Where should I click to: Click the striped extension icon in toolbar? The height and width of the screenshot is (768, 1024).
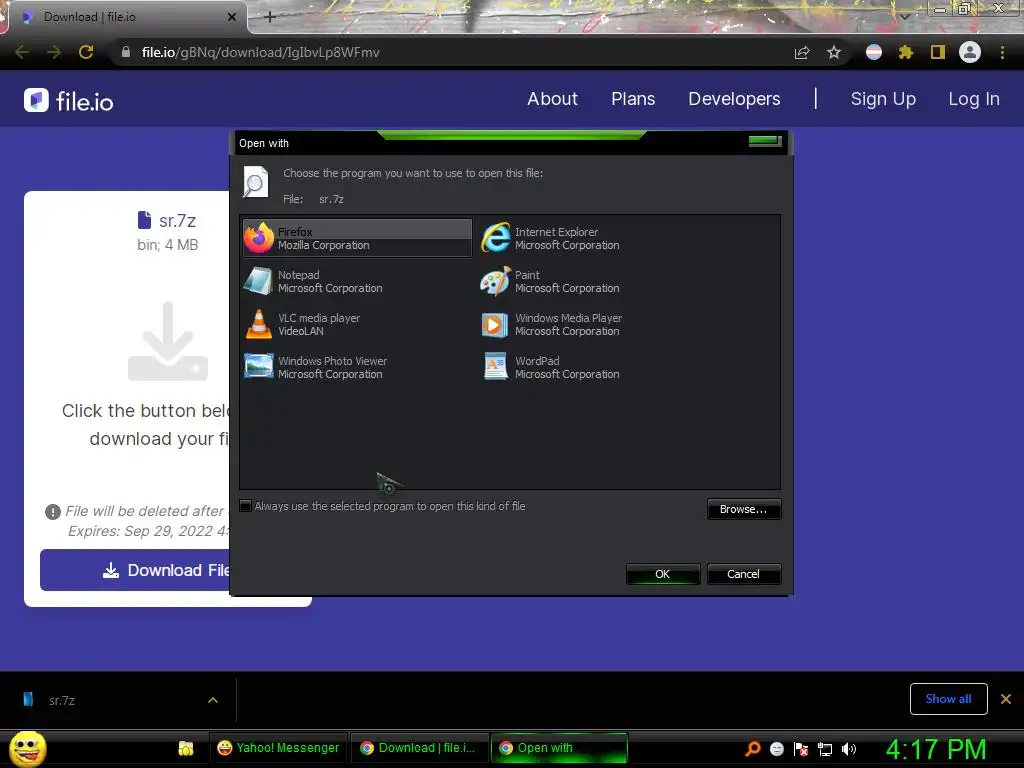point(874,52)
